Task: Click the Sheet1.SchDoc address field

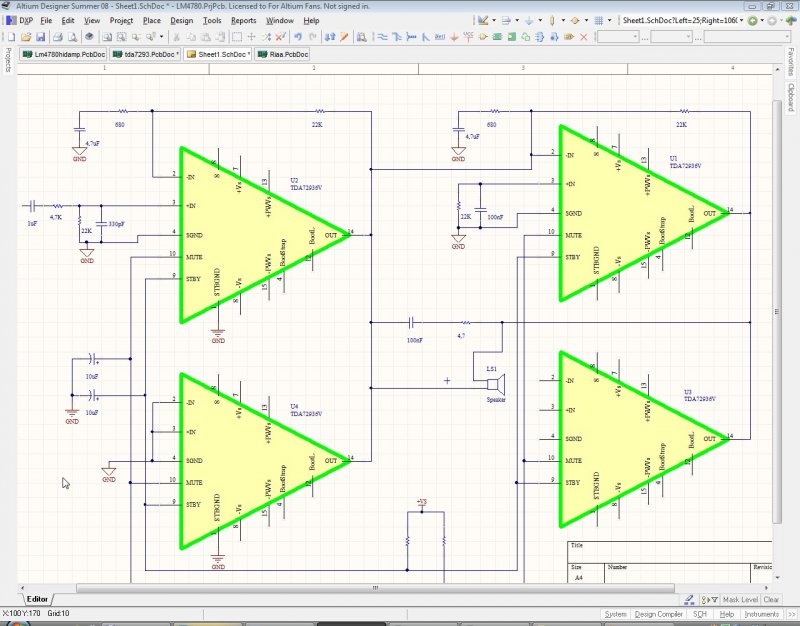Action: [x=680, y=20]
